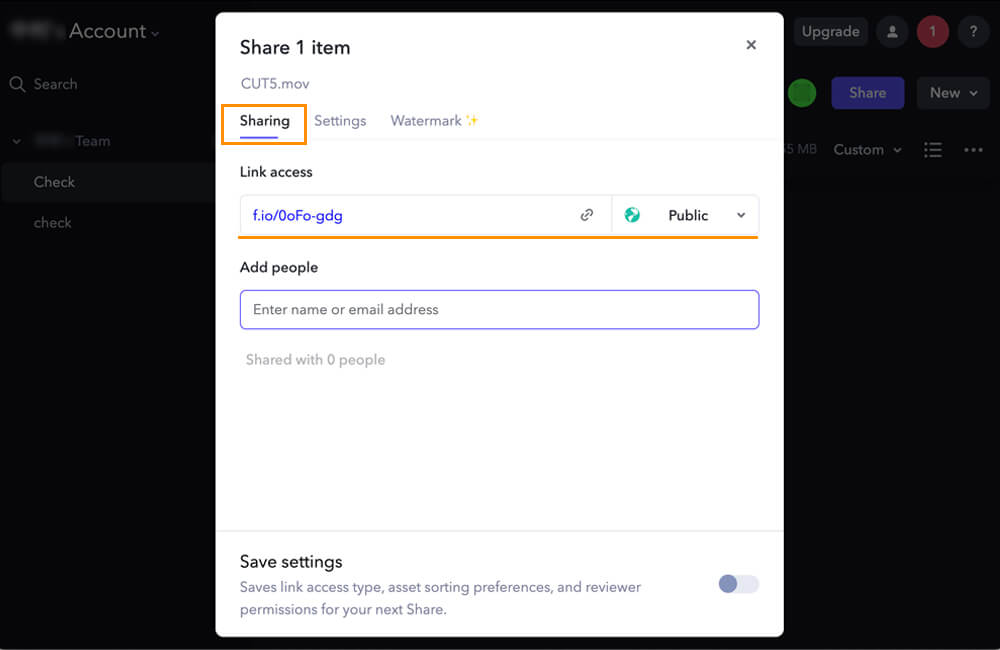This screenshot has width=1000, height=650.
Task: Click the f.io/0oFo-gdg share link
Action: (x=298, y=215)
